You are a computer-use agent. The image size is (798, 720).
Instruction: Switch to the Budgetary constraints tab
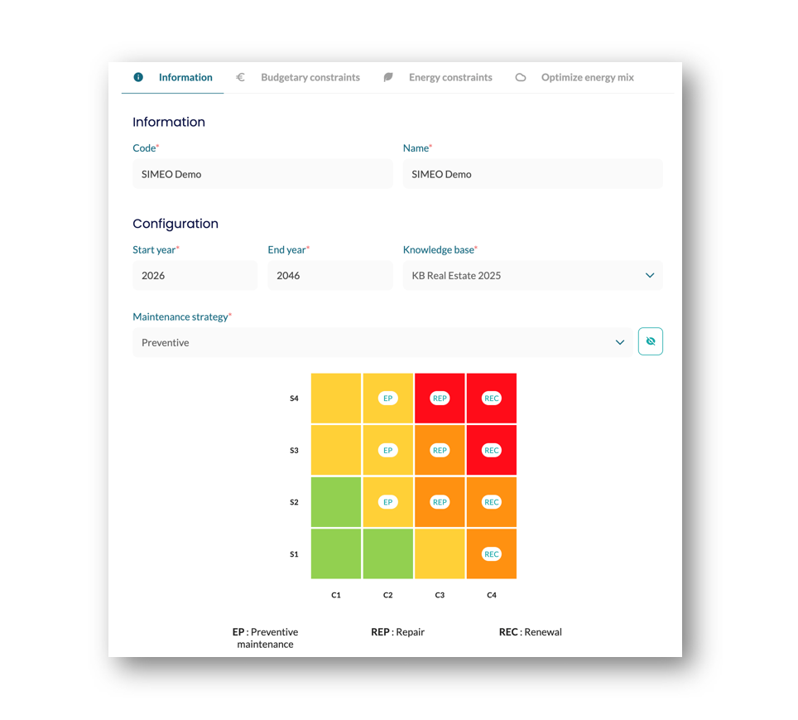(310, 77)
